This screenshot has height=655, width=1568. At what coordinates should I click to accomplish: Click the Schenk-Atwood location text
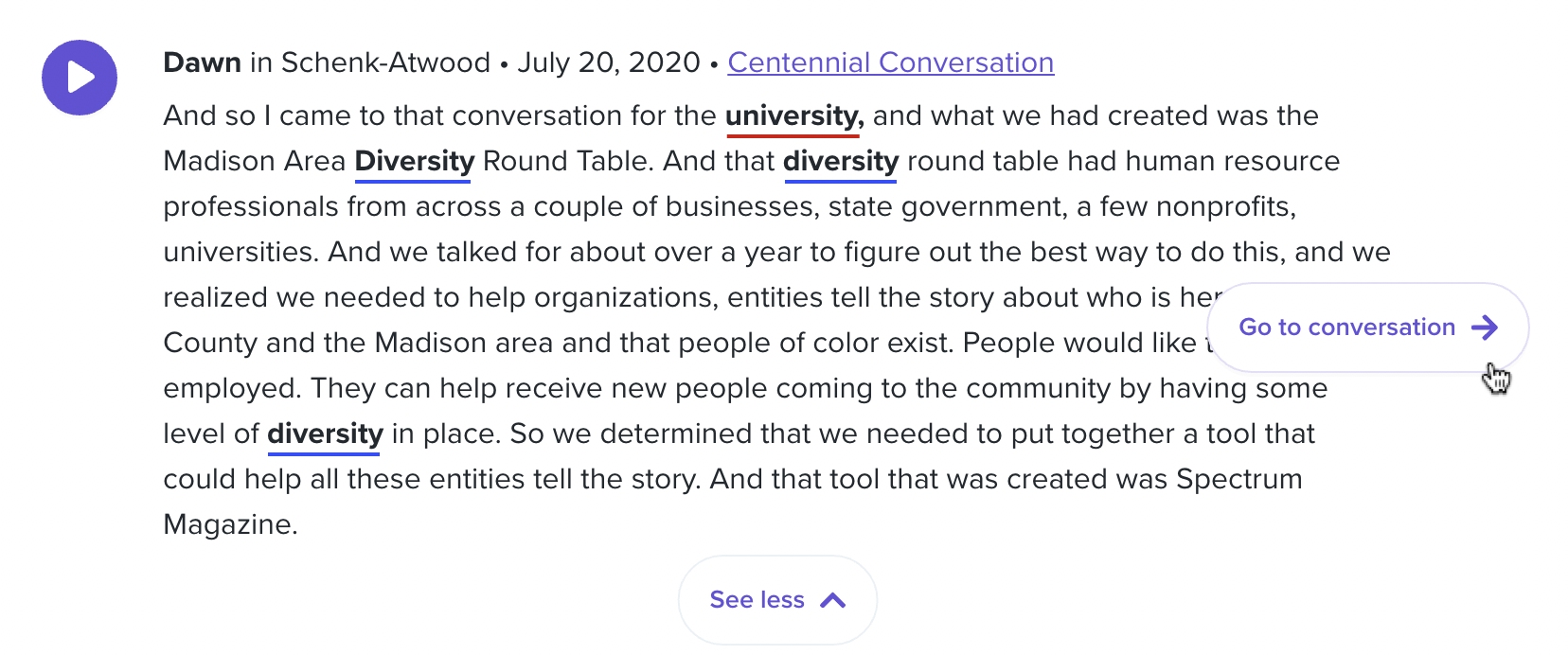[385, 62]
